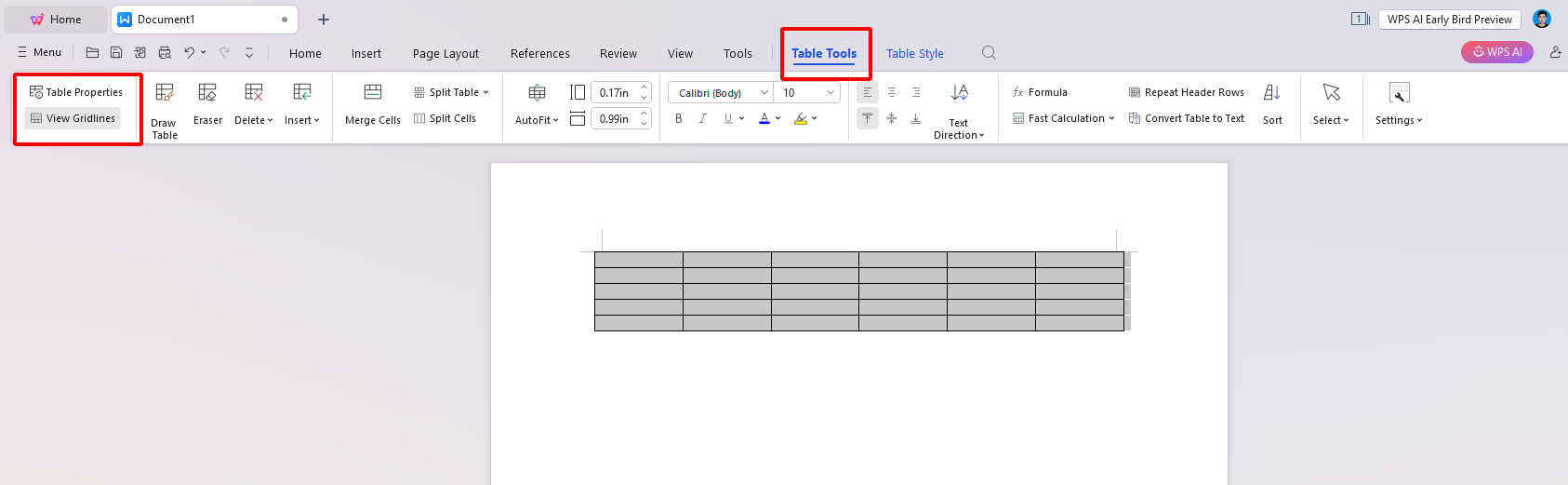
Task: Toggle Italic formatting
Action: click(x=702, y=118)
